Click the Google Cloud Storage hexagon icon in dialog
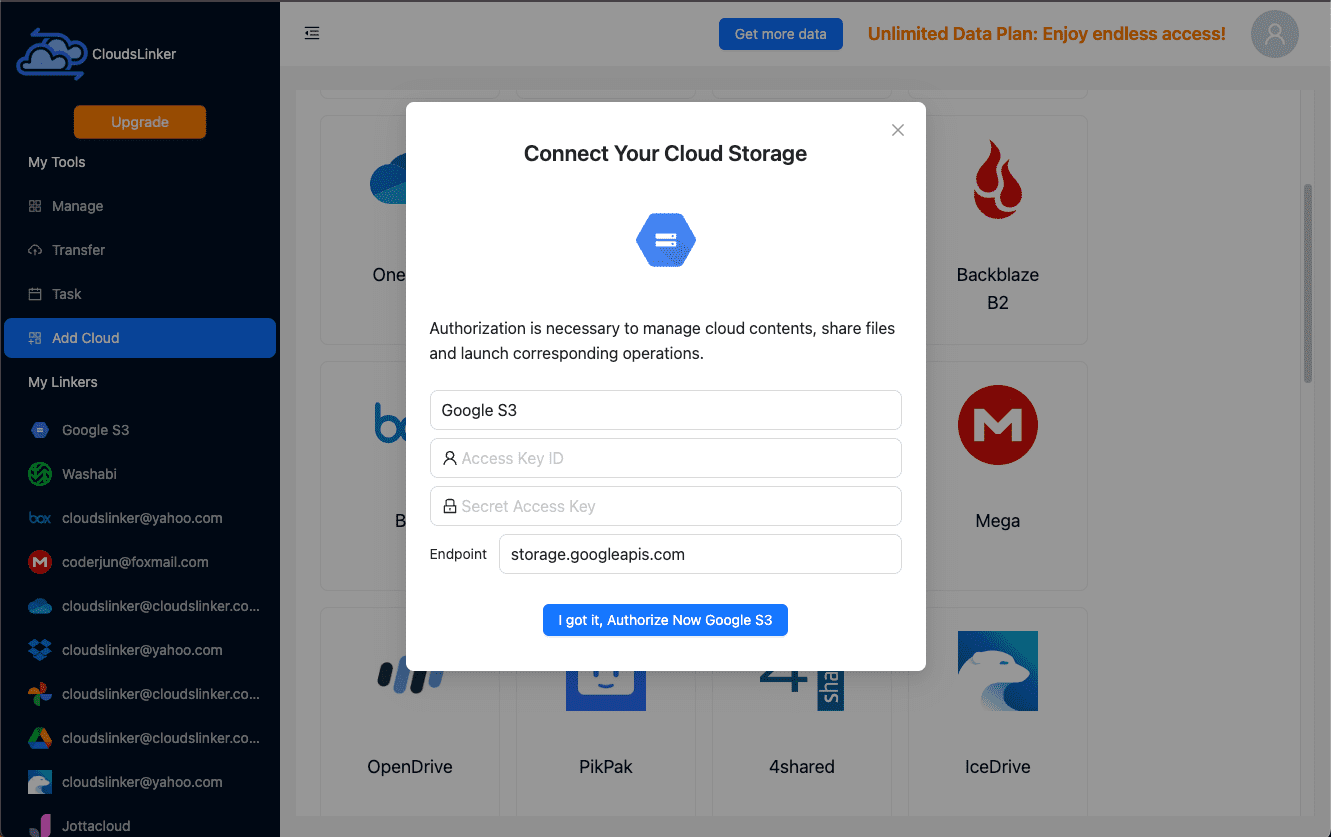1331x837 pixels. (x=666, y=240)
